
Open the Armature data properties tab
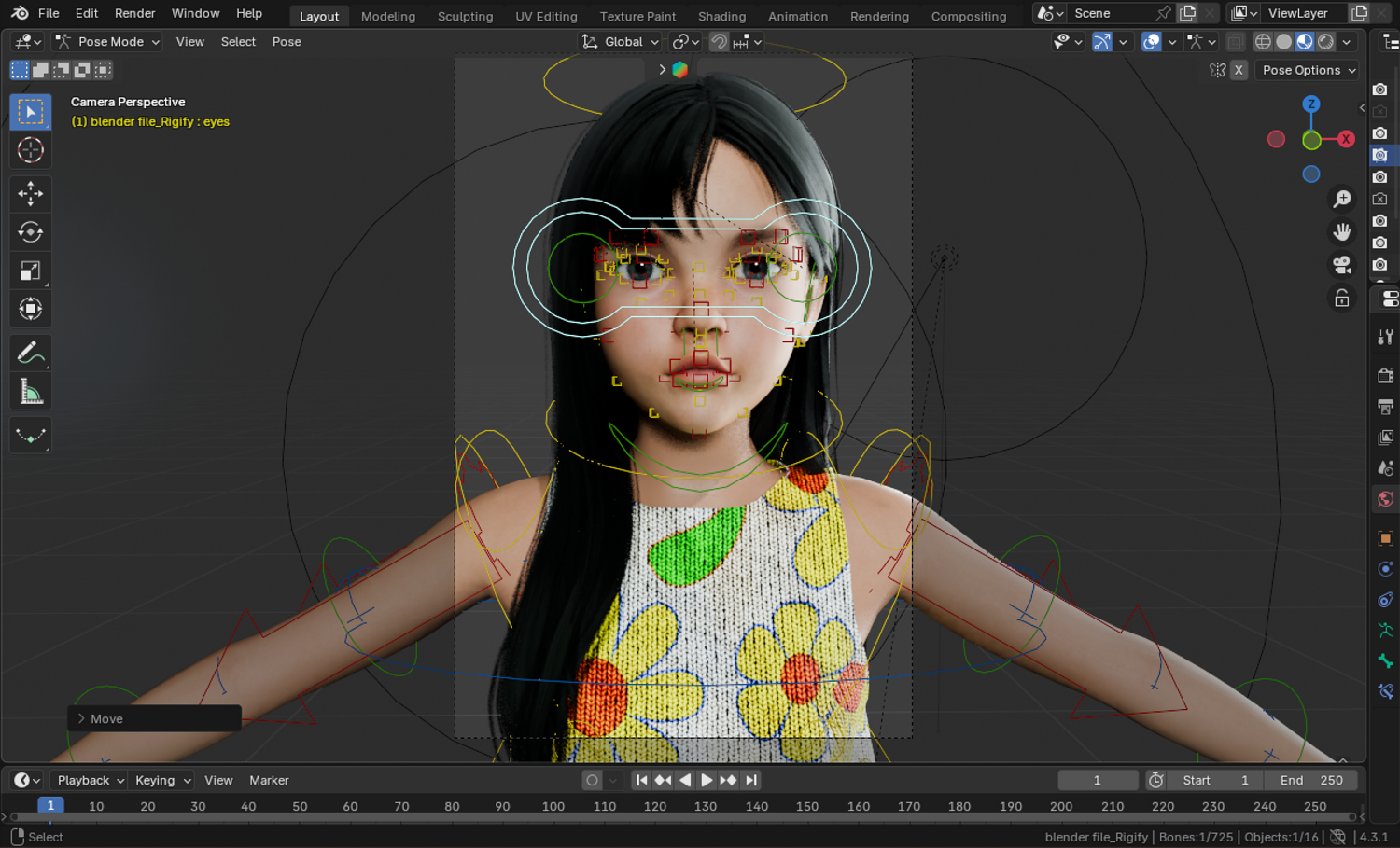click(1386, 631)
